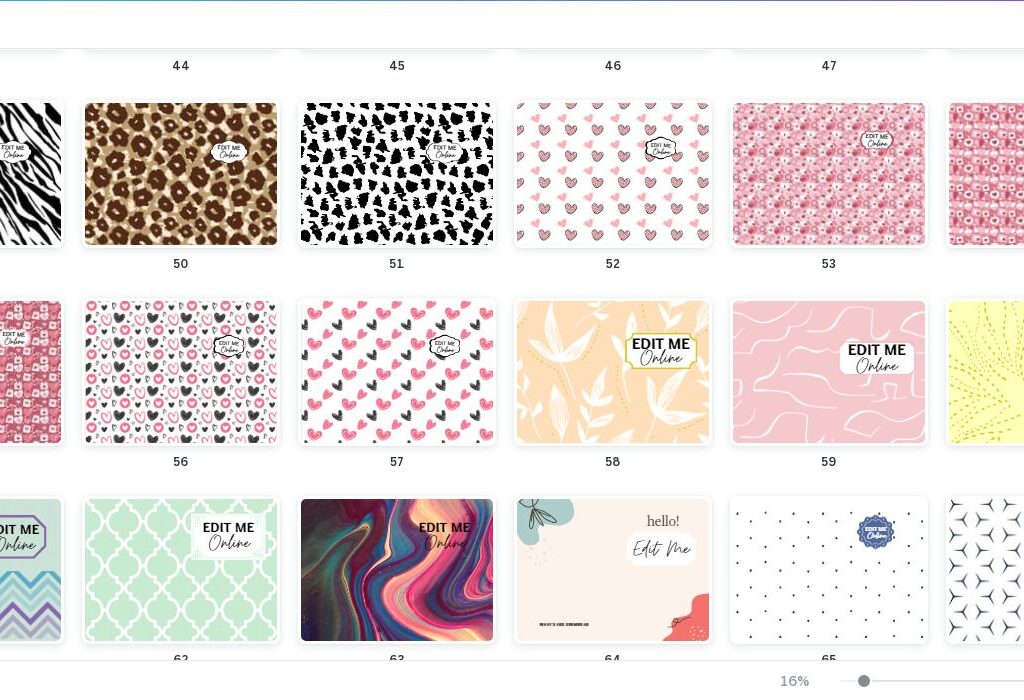Screen dimensions: 1024x700
Task: Open page 53 pink floral pattern
Action: pyautogui.click(x=829, y=174)
